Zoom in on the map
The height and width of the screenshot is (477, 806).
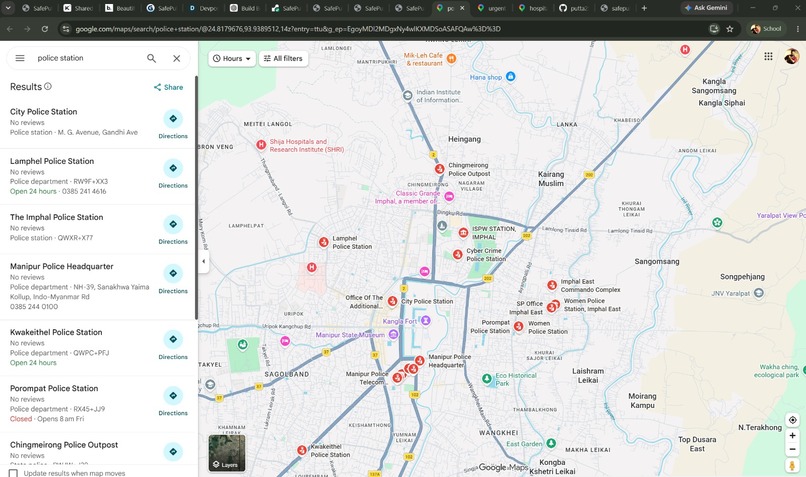point(792,435)
